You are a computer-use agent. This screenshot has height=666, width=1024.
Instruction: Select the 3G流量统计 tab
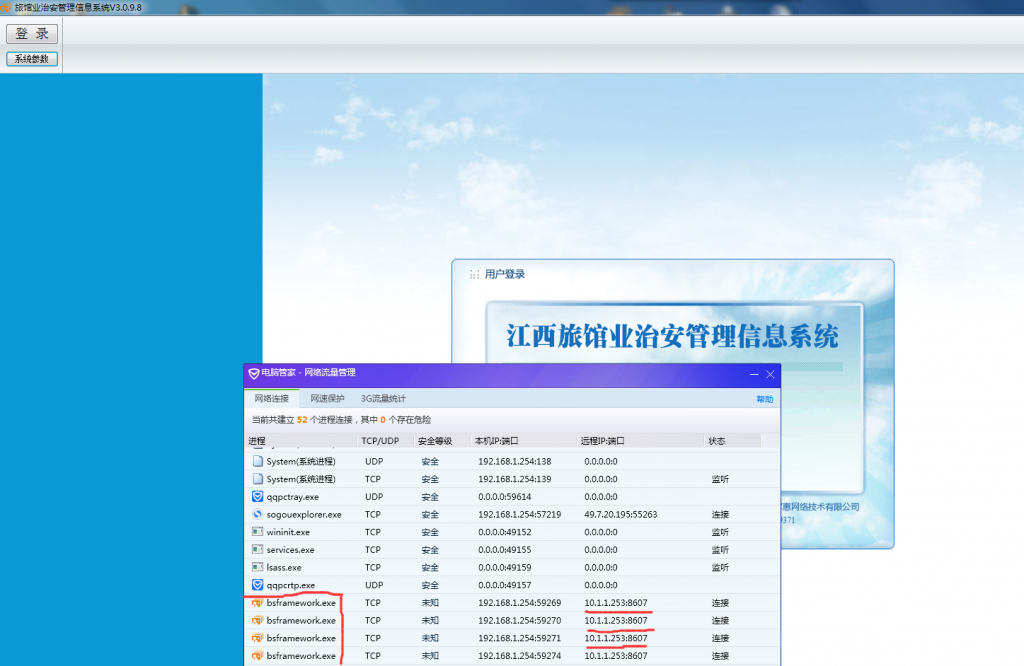tap(383, 398)
